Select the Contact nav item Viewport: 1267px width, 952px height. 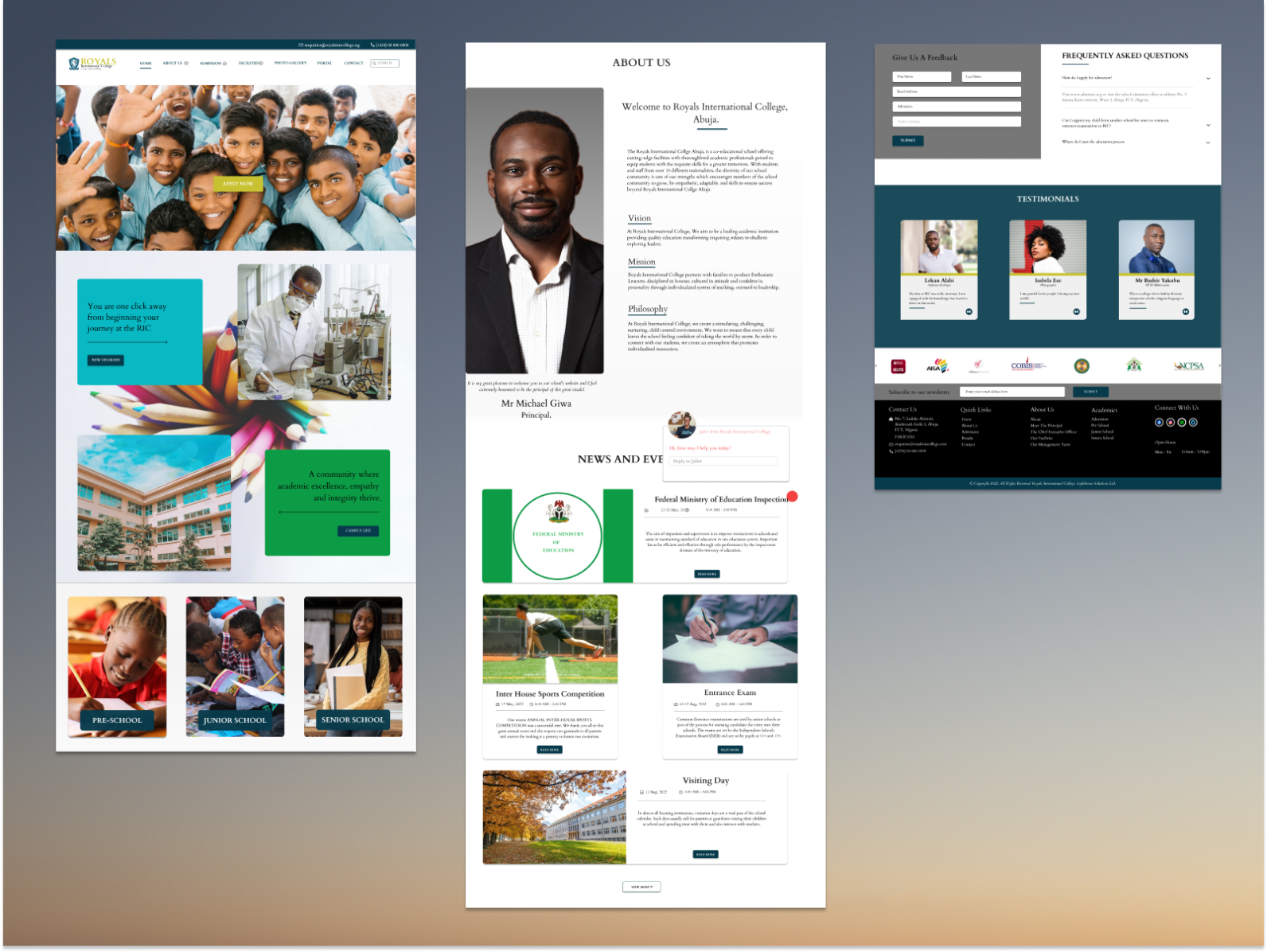tap(353, 63)
